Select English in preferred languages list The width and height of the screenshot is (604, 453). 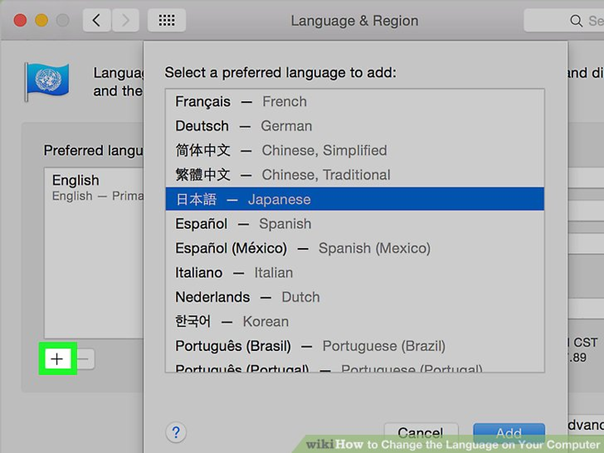point(94,188)
